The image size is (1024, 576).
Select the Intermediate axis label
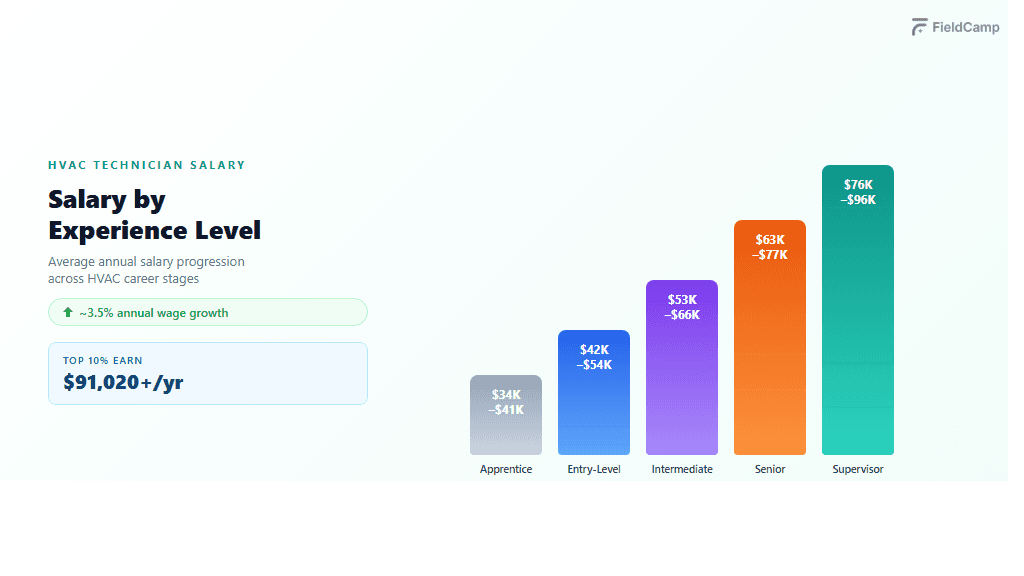click(x=682, y=470)
